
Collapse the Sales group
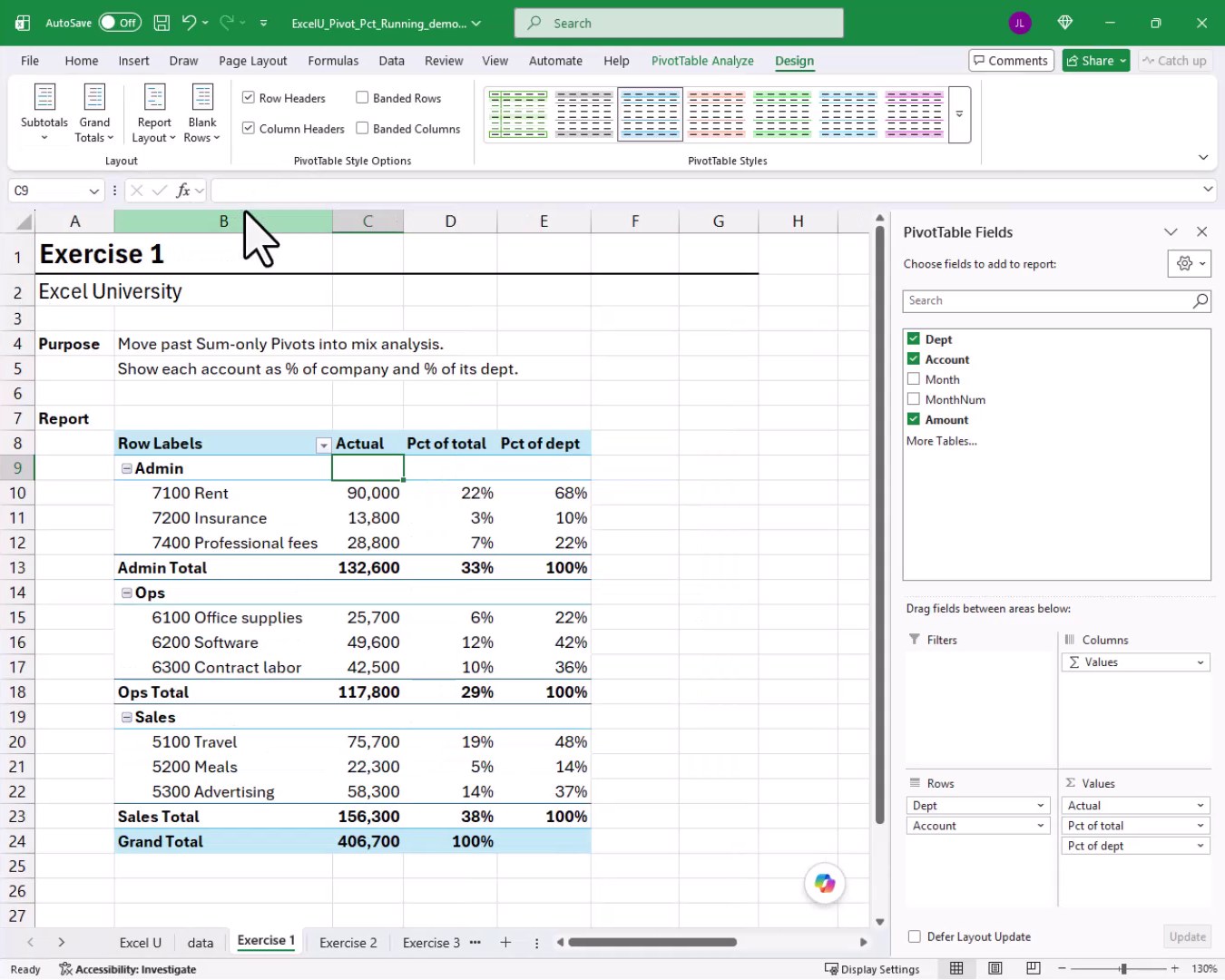coord(127,717)
